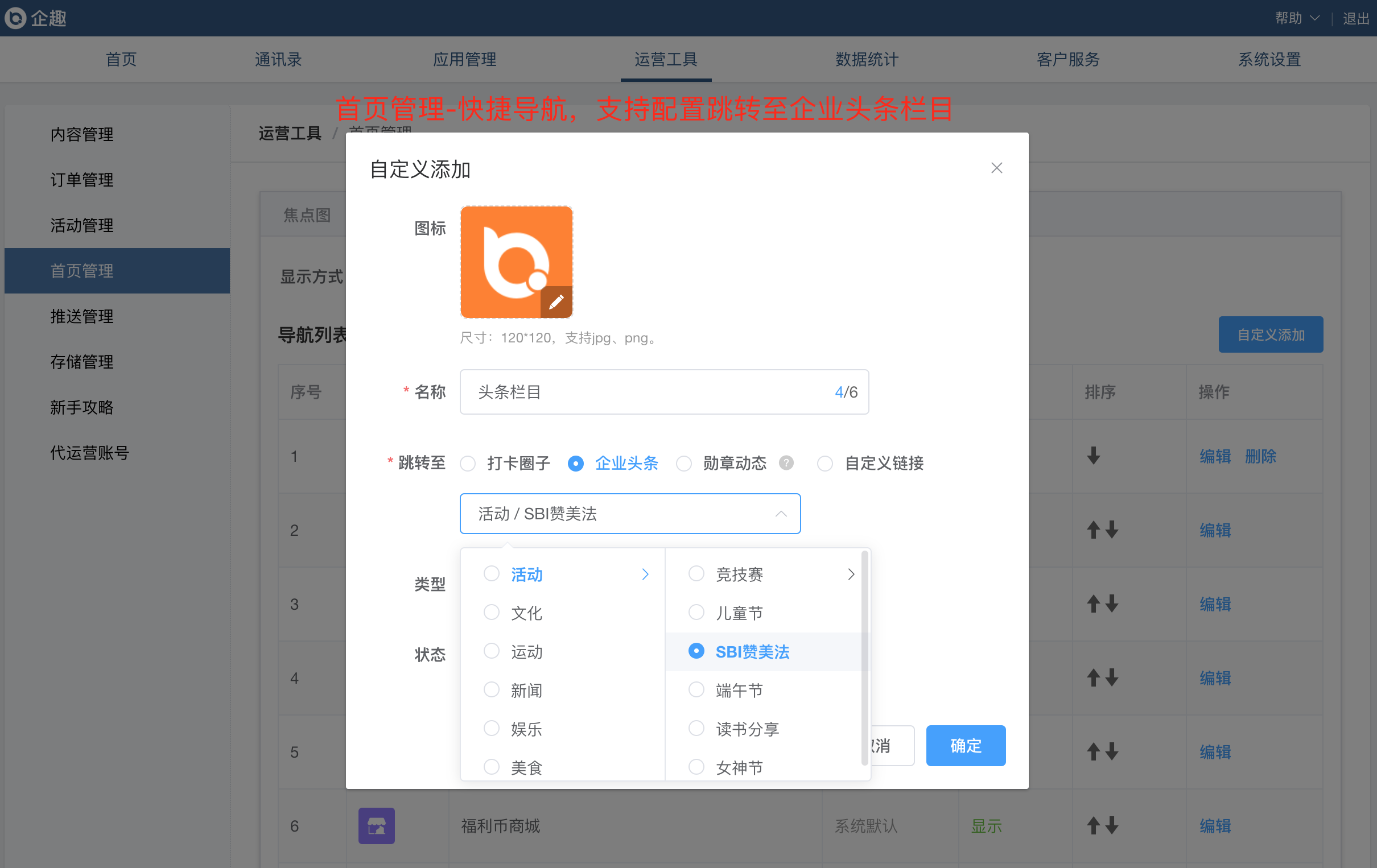Open the 帮助 dropdown in the header

click(1296, 18)
